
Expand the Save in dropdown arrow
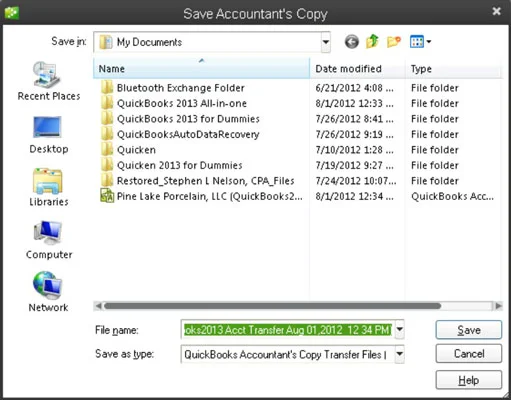coord(326,42)
